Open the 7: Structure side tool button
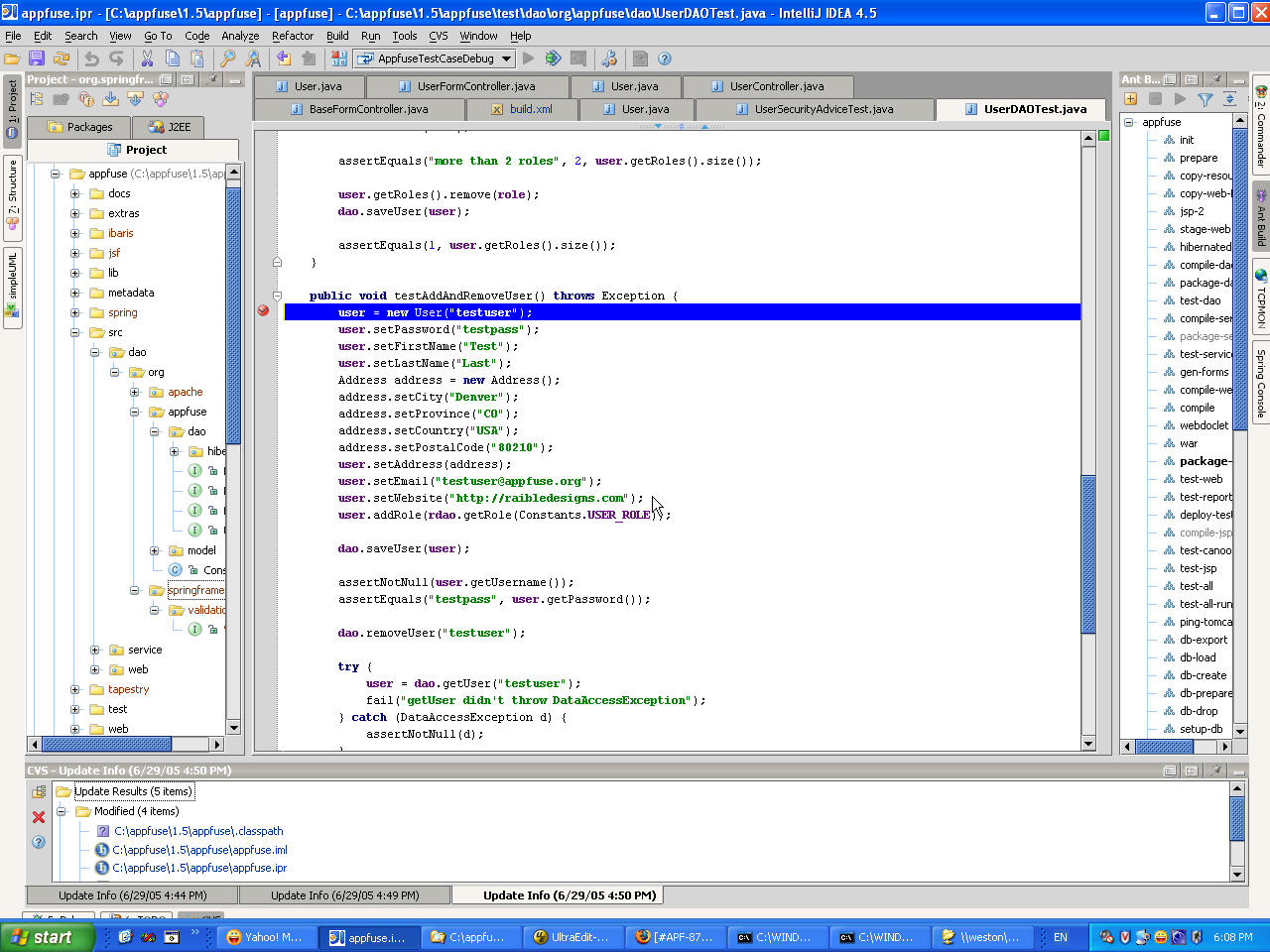This screenshot has width=1270, height=952. (x=12, y=196)
